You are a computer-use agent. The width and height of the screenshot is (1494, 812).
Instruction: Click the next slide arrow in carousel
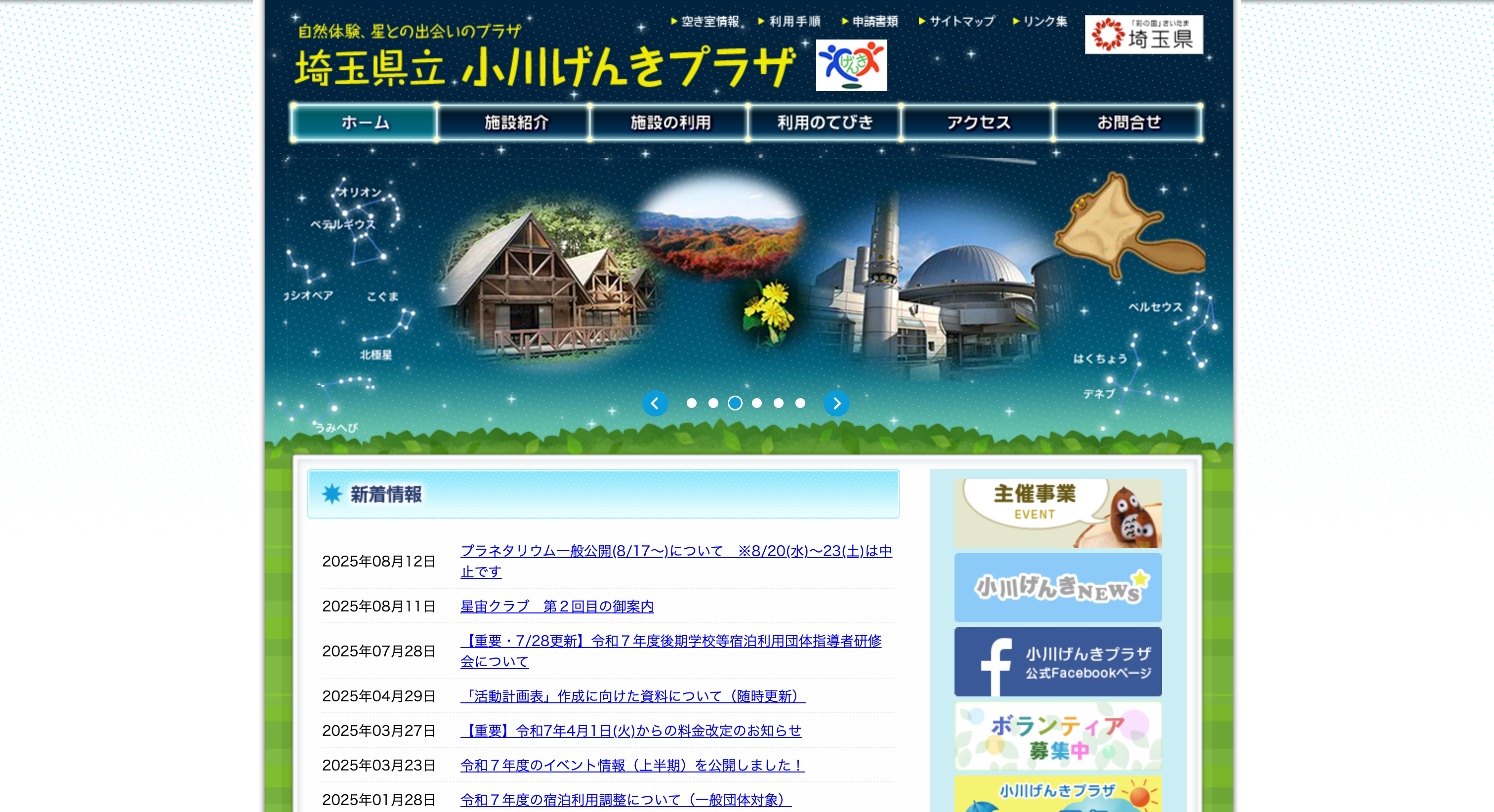click(x=836, y=403)
